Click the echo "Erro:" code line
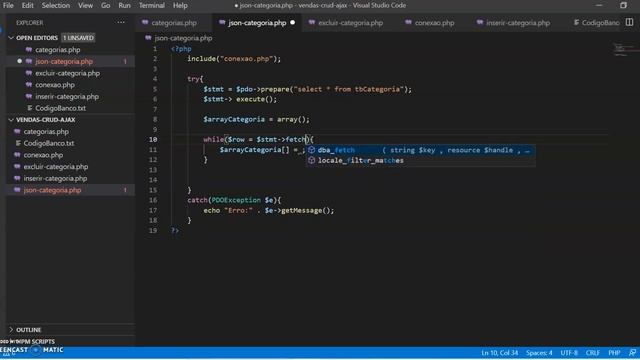 click(x=269, y=210)
